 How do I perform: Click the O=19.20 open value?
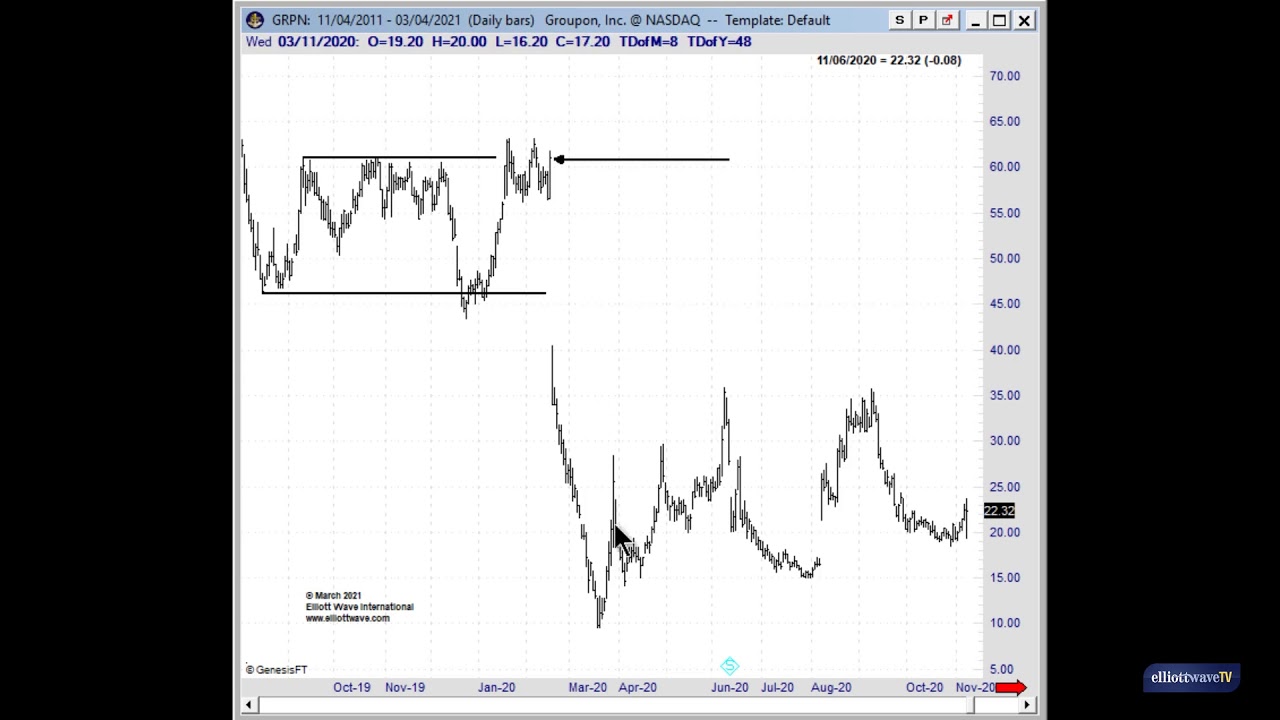[395, 41]
